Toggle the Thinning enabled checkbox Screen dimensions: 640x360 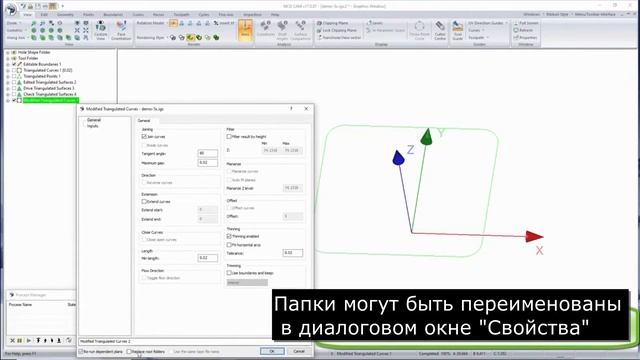[x=229, y=236]
